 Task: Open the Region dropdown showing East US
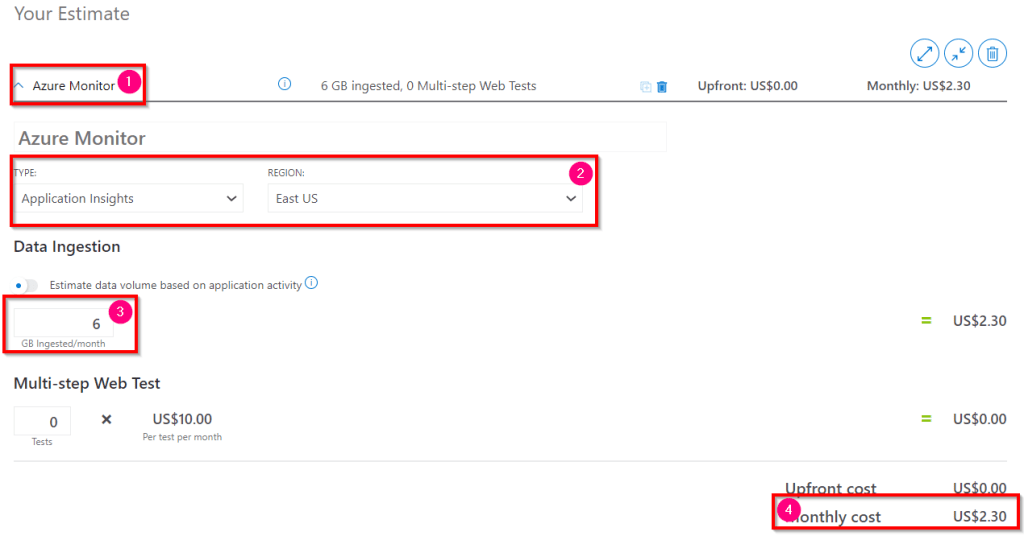426,198
